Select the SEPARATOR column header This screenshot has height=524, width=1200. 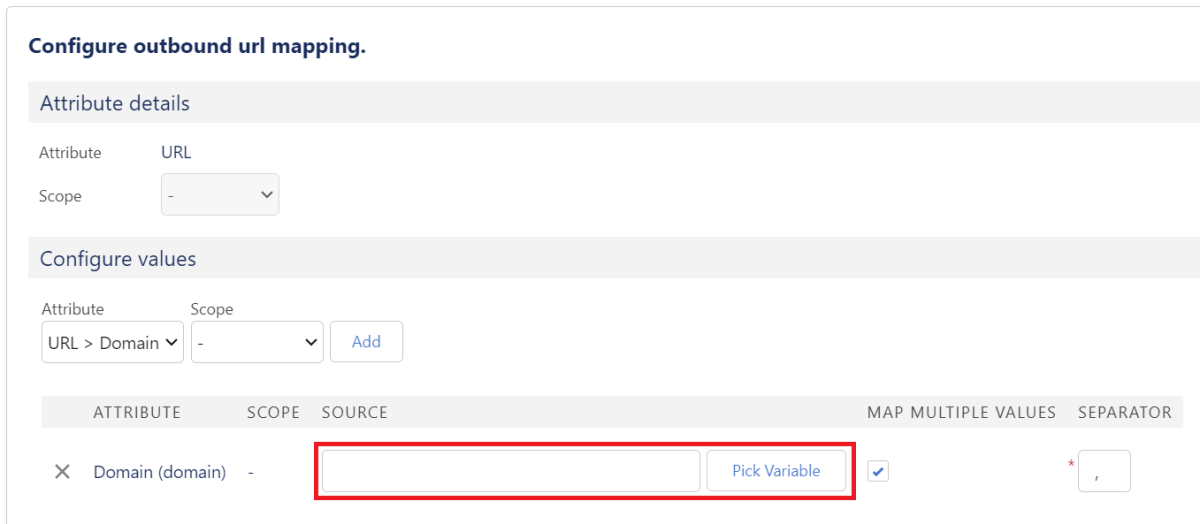(x=1125, y=412)
